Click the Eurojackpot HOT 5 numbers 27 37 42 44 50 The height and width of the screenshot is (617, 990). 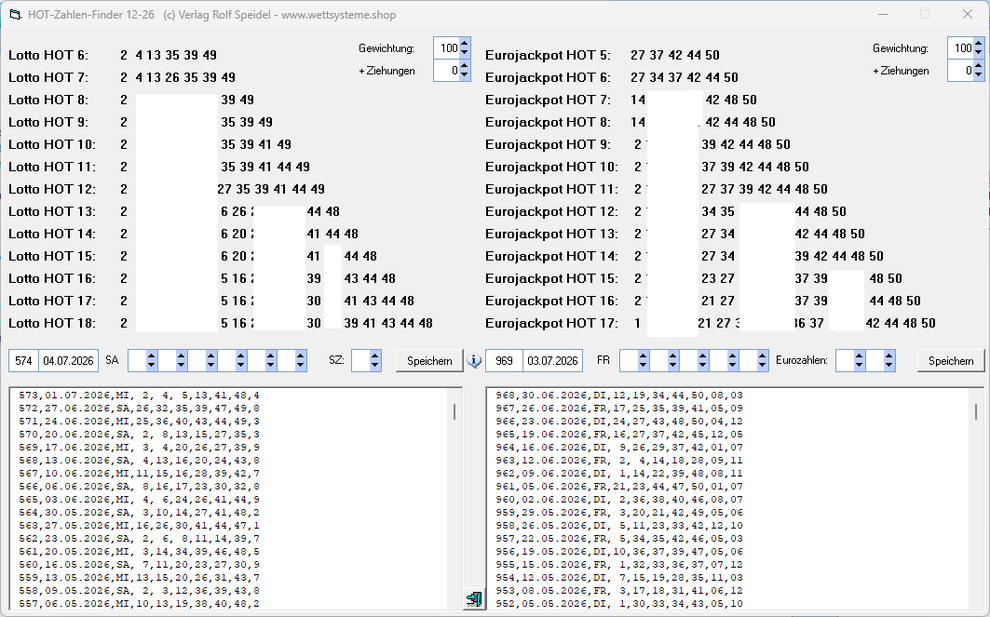675,56
